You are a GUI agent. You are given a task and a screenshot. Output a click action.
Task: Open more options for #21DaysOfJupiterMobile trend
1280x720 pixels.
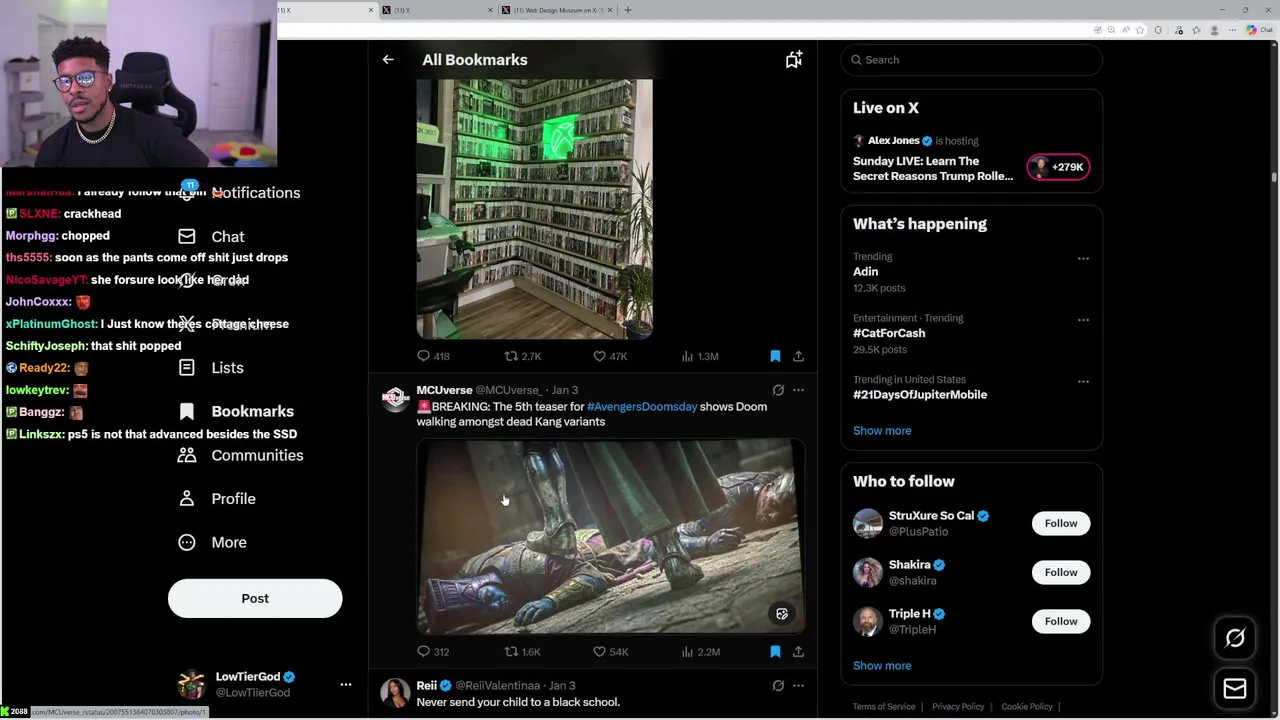pyautogui.click(x=1083, y=381)
